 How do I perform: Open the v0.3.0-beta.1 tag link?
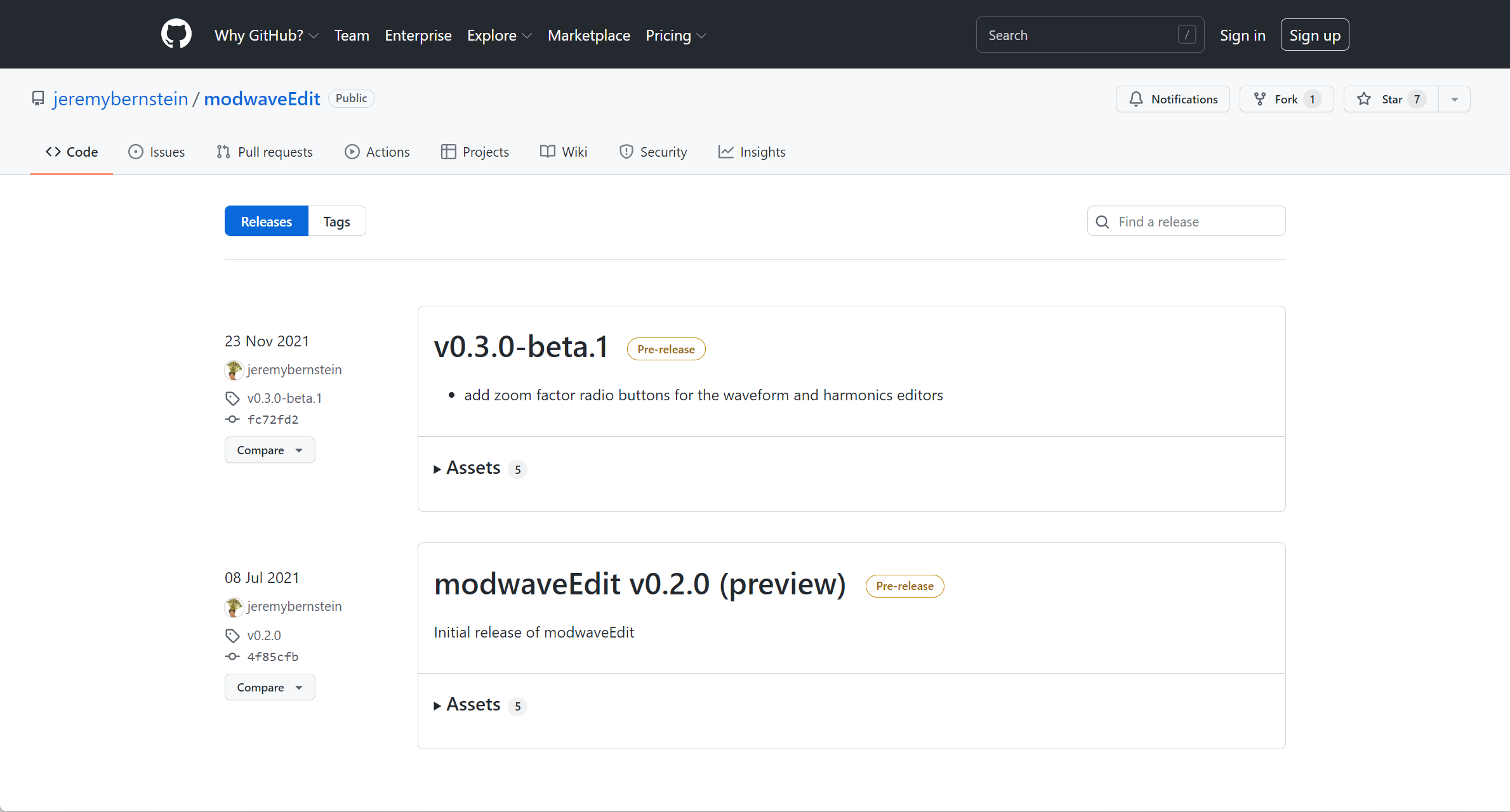click(x=284, y=398)
